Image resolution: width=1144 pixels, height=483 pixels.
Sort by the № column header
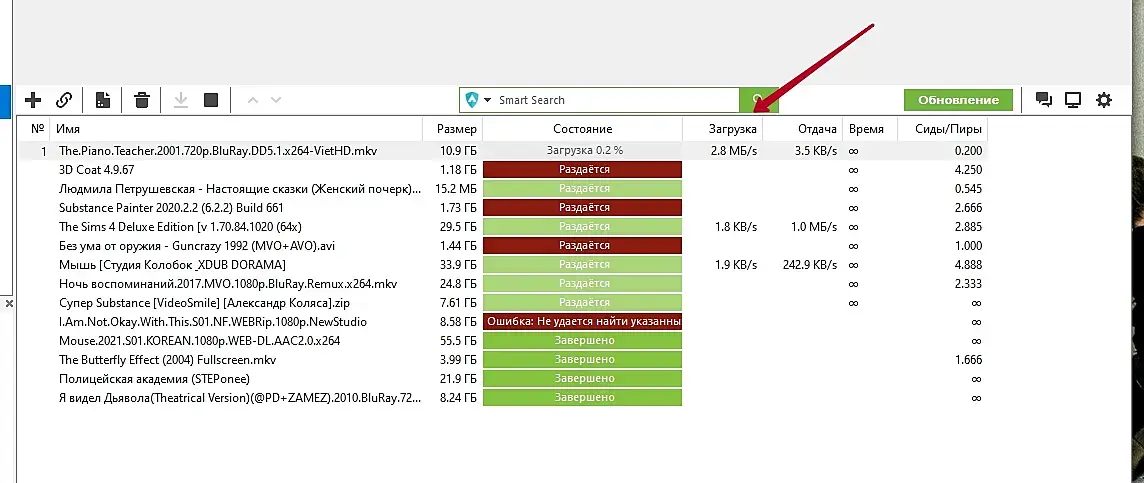(38, 129)
